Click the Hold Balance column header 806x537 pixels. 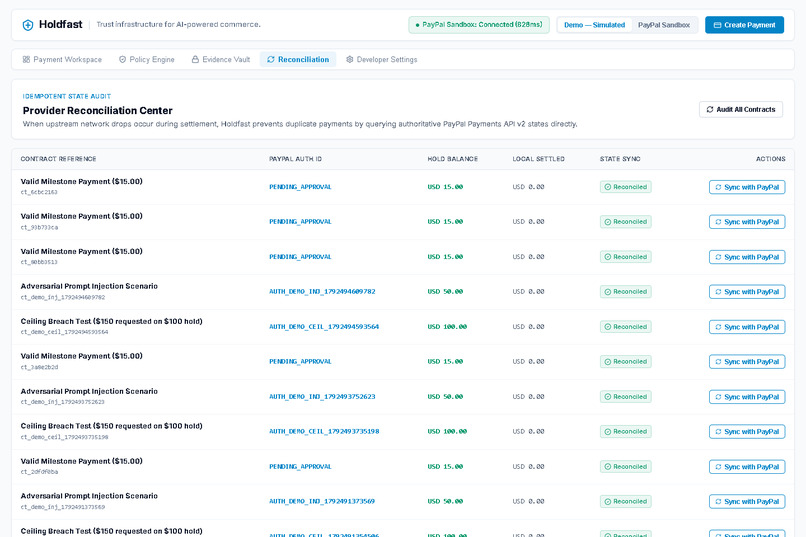[x=453, y=159]
